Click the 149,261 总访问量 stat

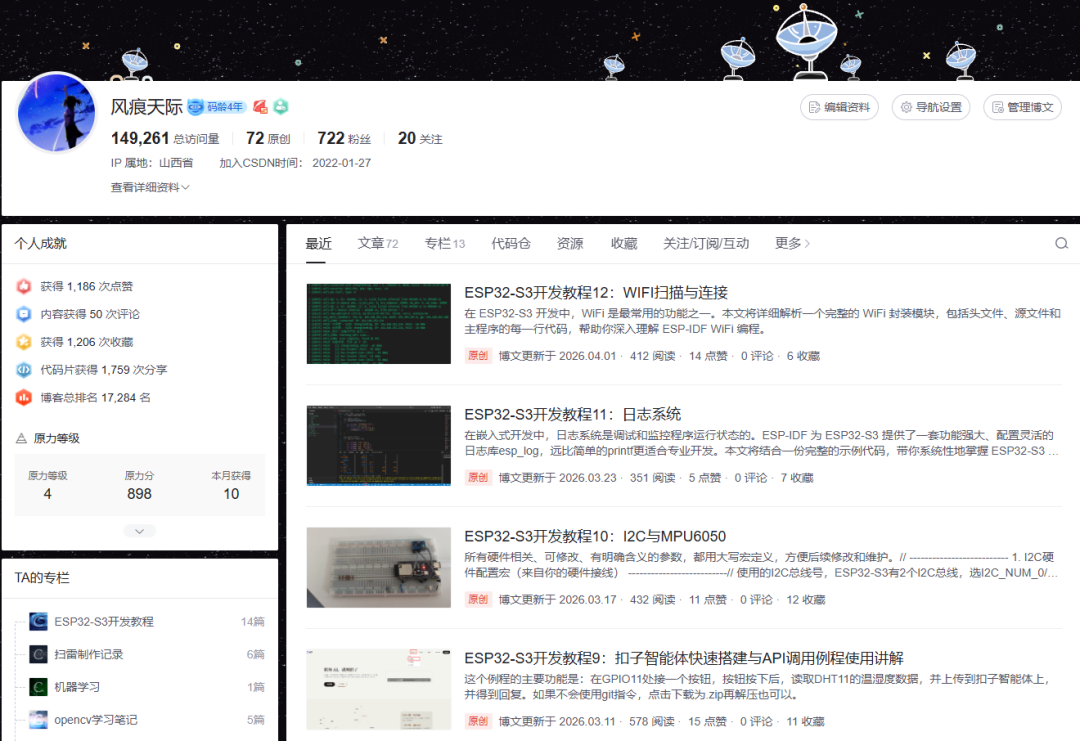165,138
